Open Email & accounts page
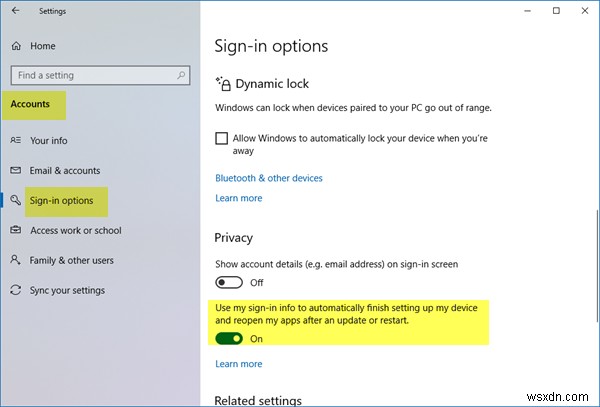This screenshot has width=600, height=407. point(65,171)
